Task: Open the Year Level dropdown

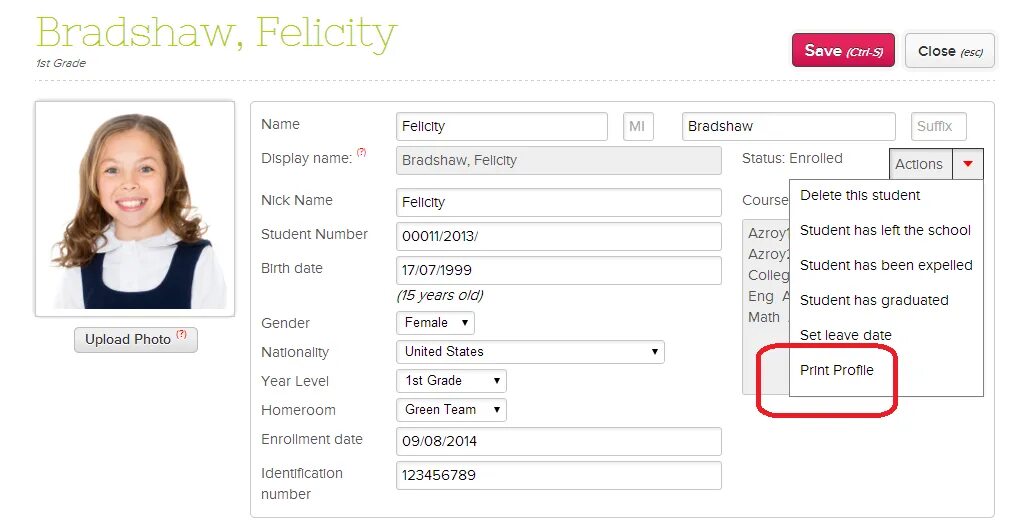Action: pos(451,380)
